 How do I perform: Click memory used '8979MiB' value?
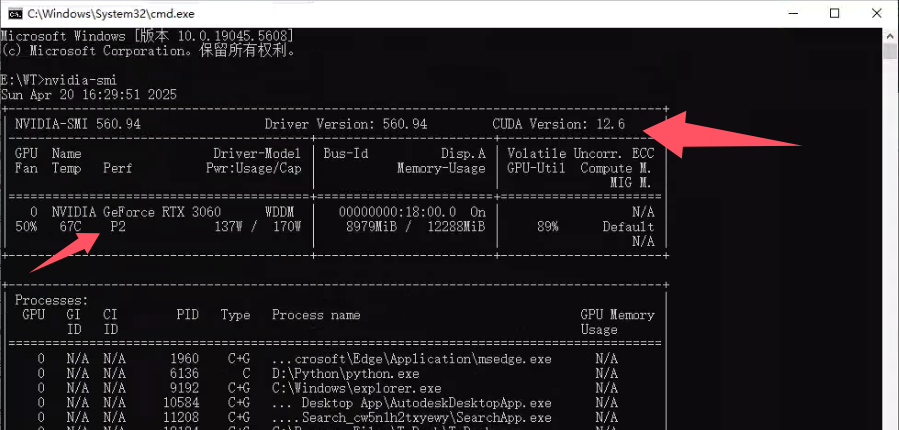[x=372, y=226]
